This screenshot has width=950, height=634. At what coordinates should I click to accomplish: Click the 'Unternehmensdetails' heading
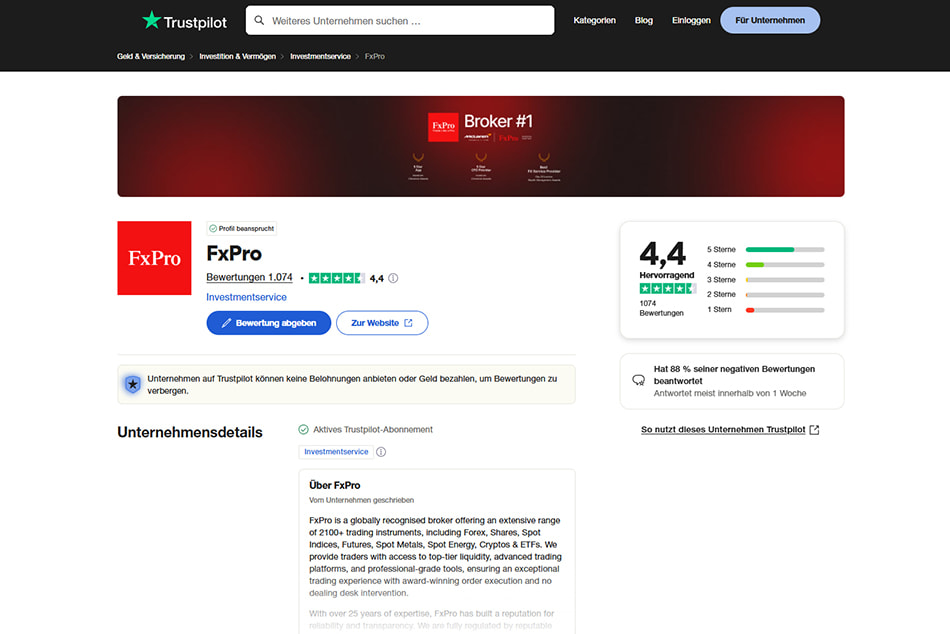tap(190, 432)
